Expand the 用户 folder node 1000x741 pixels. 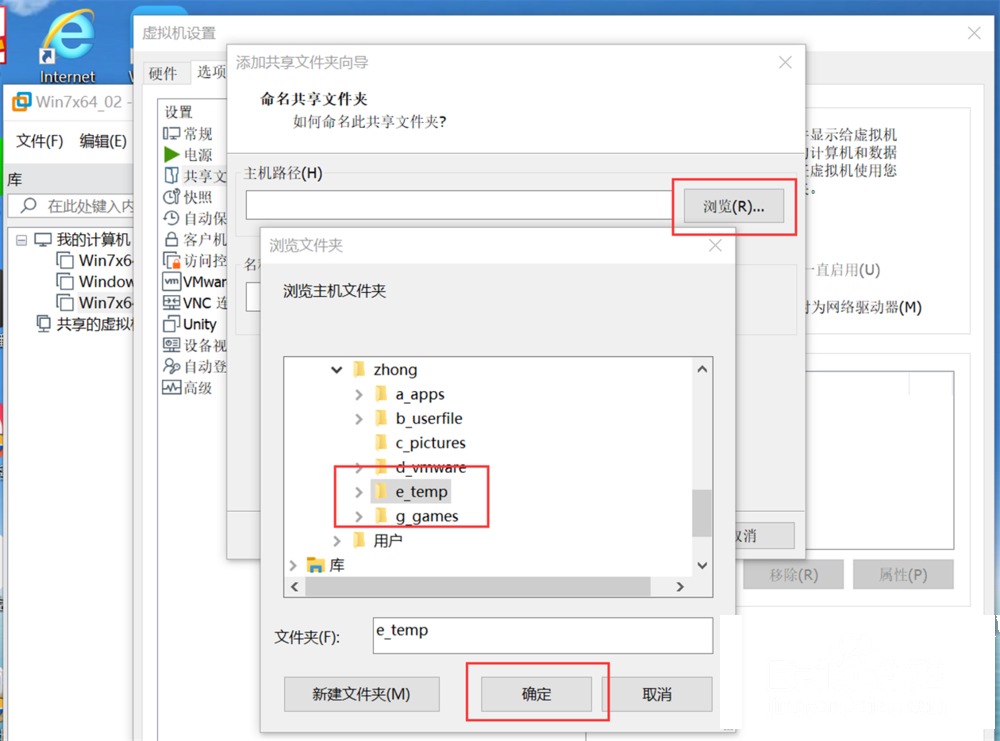[x=337, y=540]
